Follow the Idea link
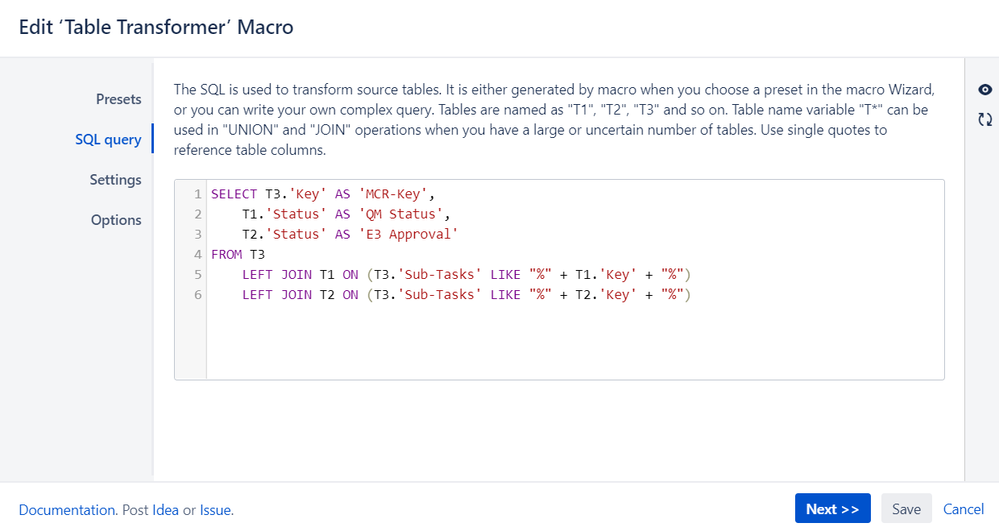Viewport: 999px width, 528px height. click(x=165, y=510)
